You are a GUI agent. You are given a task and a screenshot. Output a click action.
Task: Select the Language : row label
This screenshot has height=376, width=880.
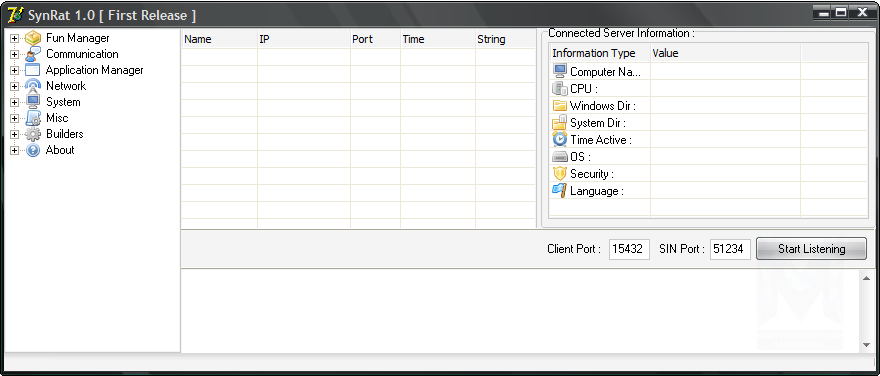coord(597,191)
